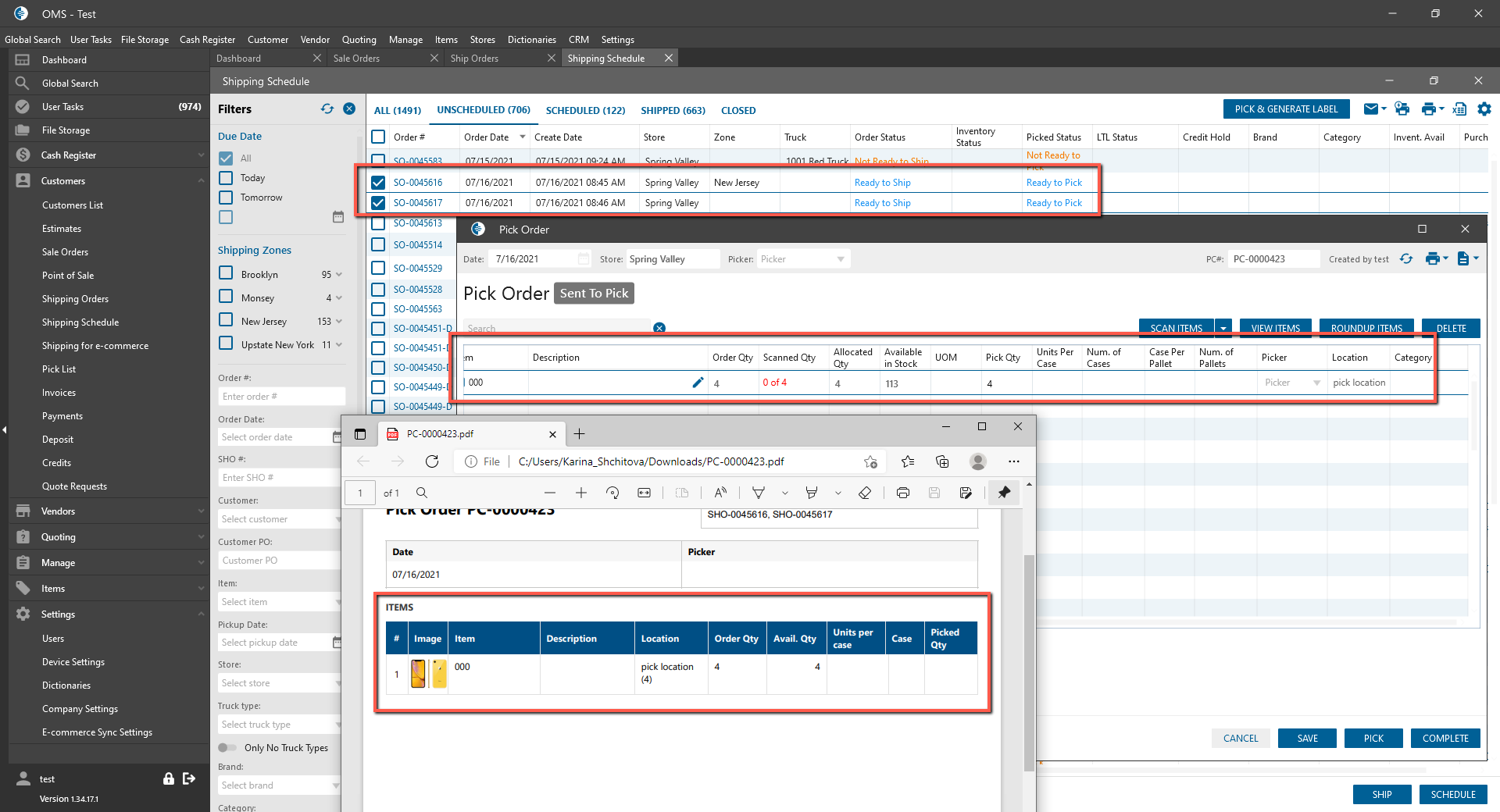Image resolution: width=1500 pixels, height=812 pixels.
Task: Uncheck order SO-0045616 checkbox
Action: 378,183
